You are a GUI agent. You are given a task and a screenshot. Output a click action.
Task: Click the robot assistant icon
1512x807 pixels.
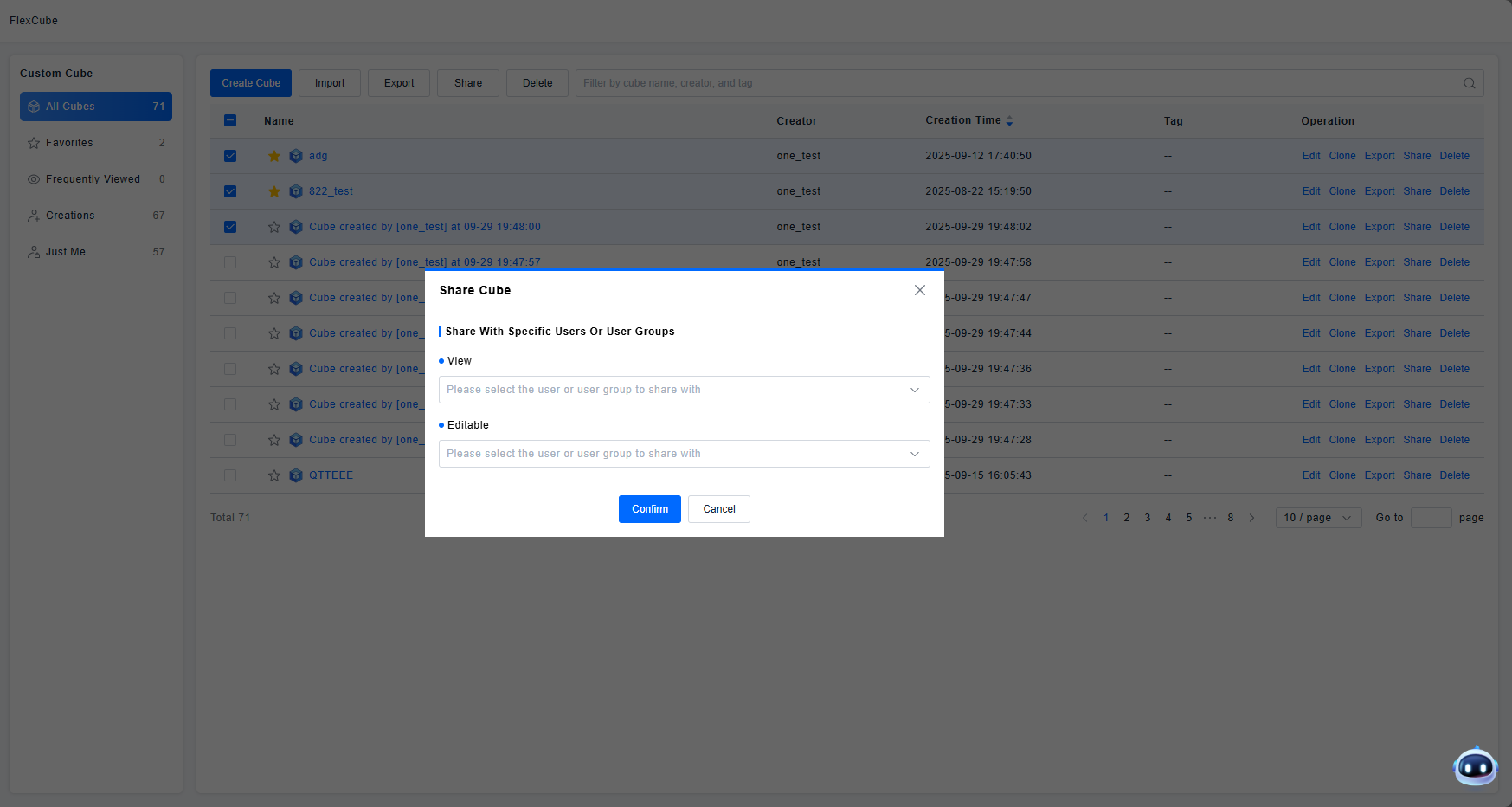coord(1475,766)
